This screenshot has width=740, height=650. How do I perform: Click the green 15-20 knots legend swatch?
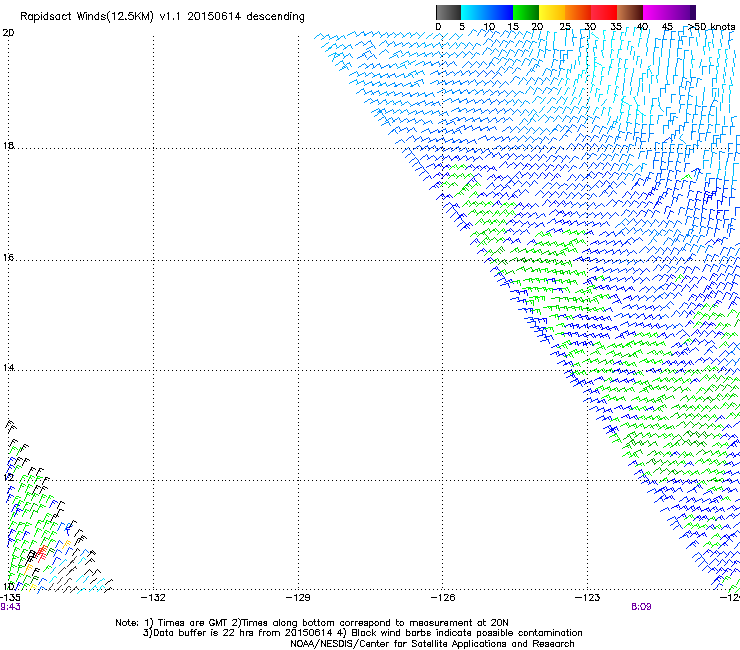tap(526, 12)
